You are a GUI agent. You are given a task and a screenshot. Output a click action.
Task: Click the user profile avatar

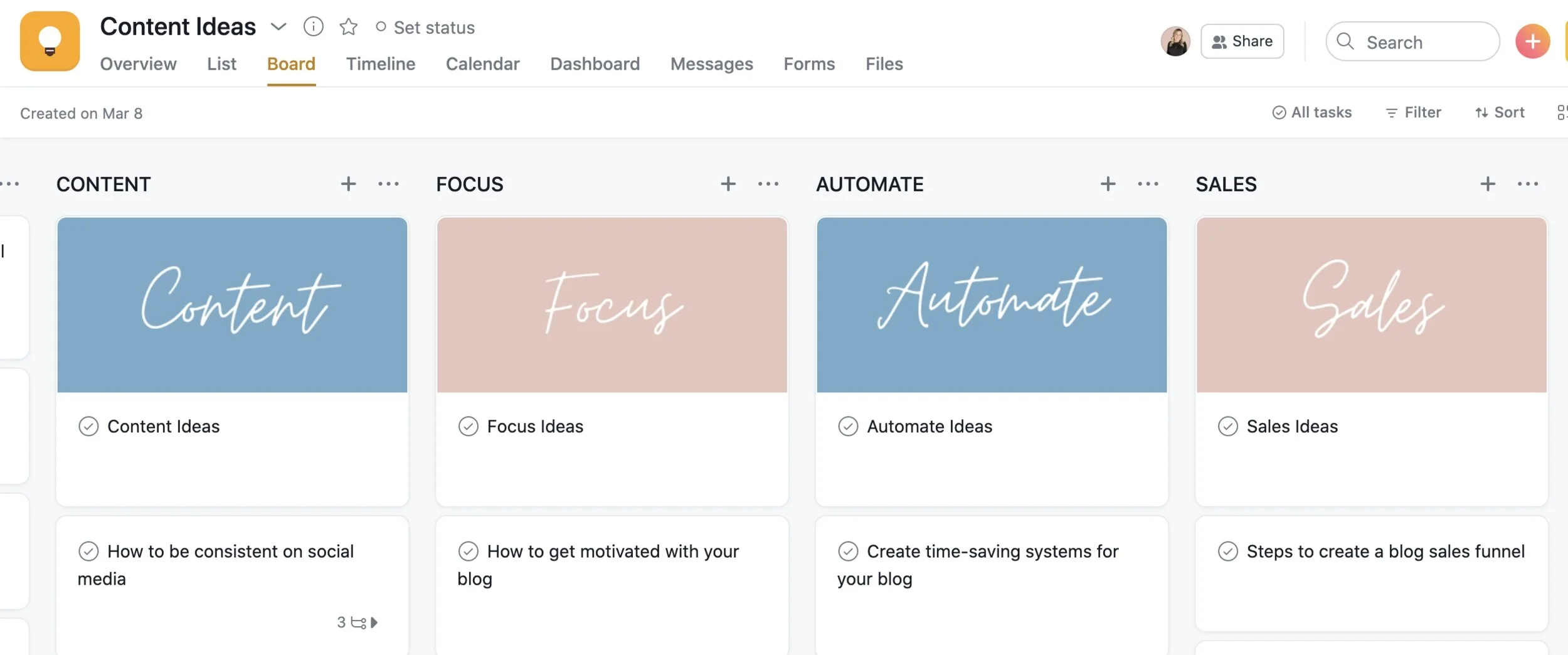coord(1175,41)
